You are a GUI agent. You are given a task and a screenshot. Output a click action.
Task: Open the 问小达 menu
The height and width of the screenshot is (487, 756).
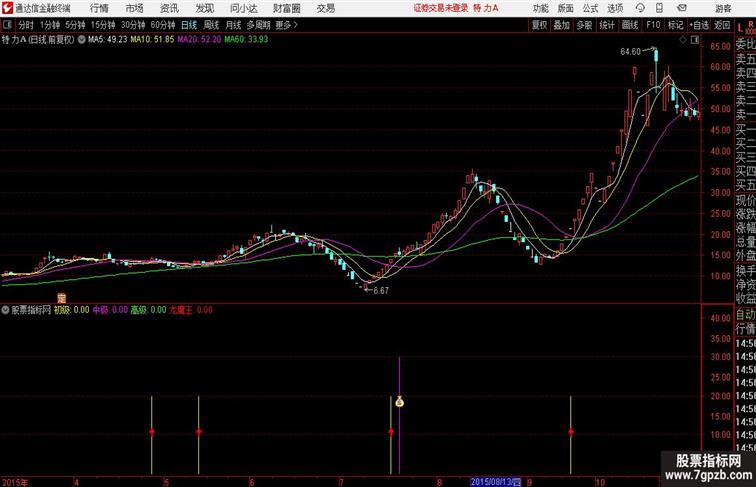243,8
